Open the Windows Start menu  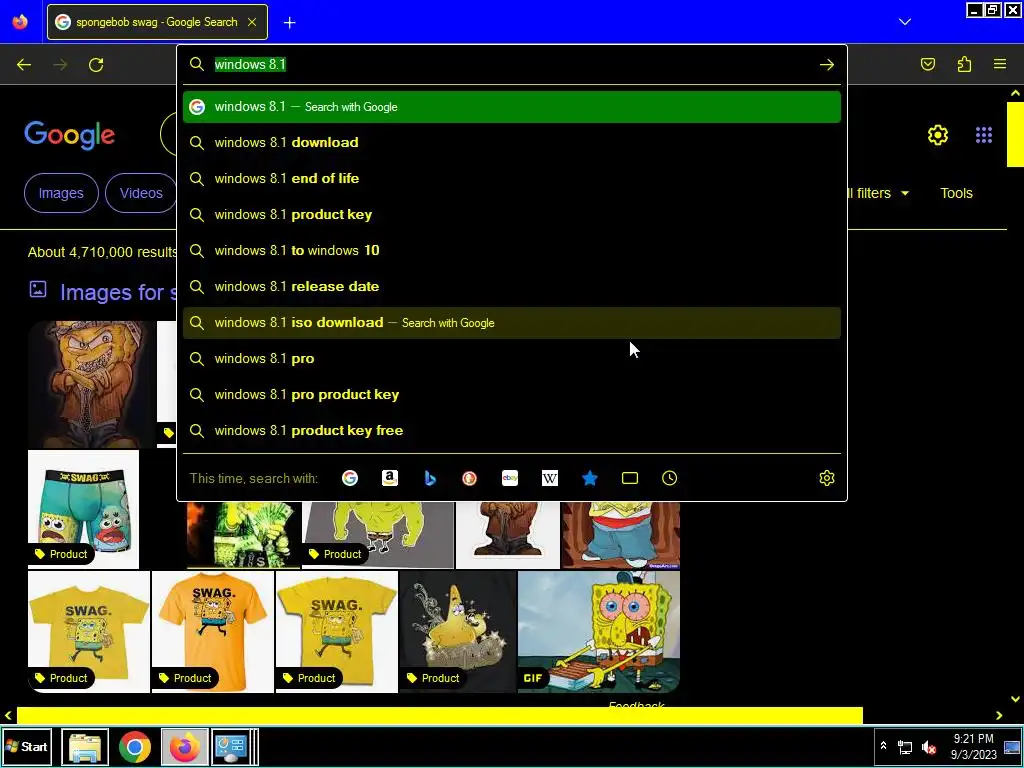(x=27, y=746)
